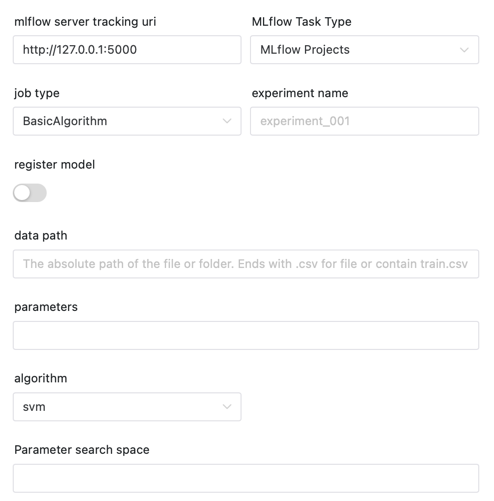Viewport: 494px width, 501px height.
Task: Click the experiment name input field
Action: pos(364,121)
